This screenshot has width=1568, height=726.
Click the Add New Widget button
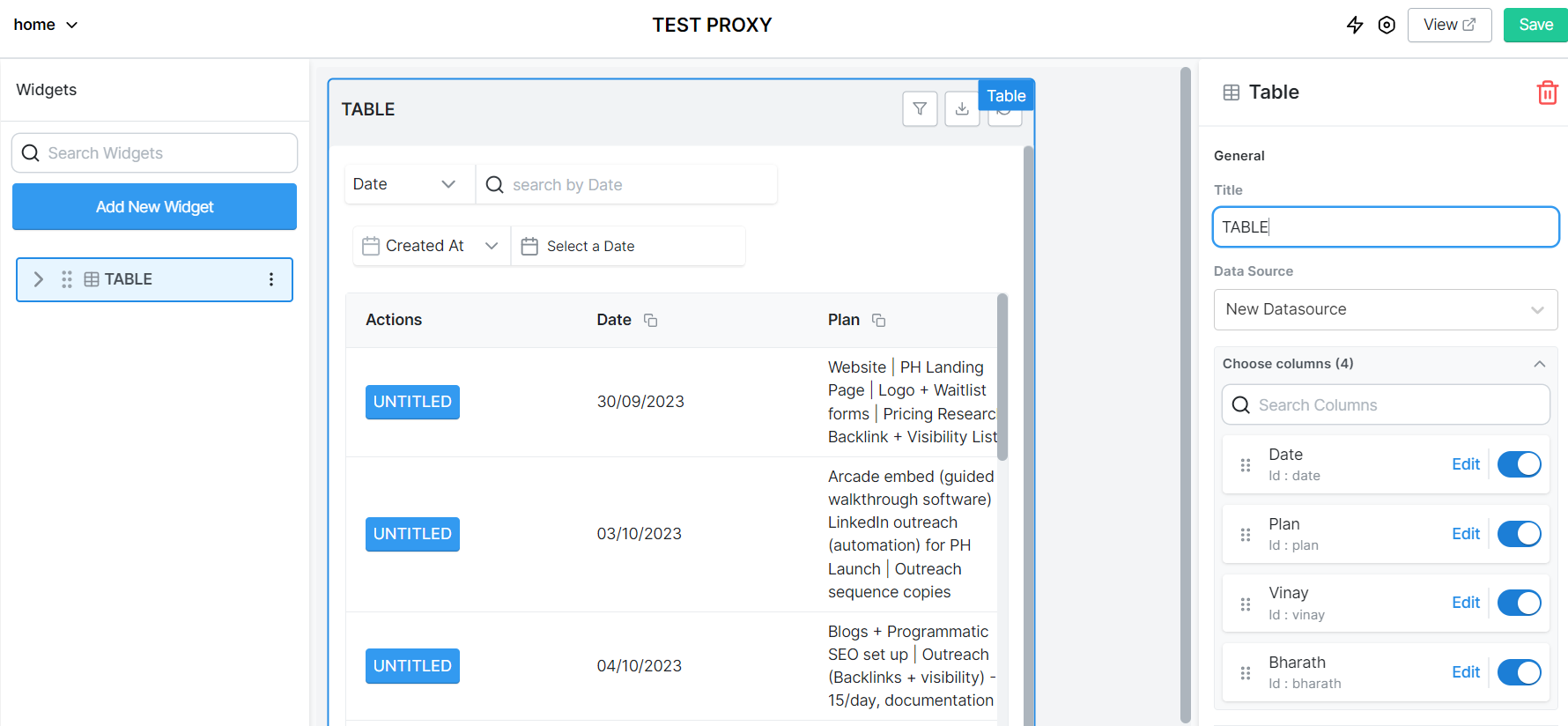click(154, 207)
